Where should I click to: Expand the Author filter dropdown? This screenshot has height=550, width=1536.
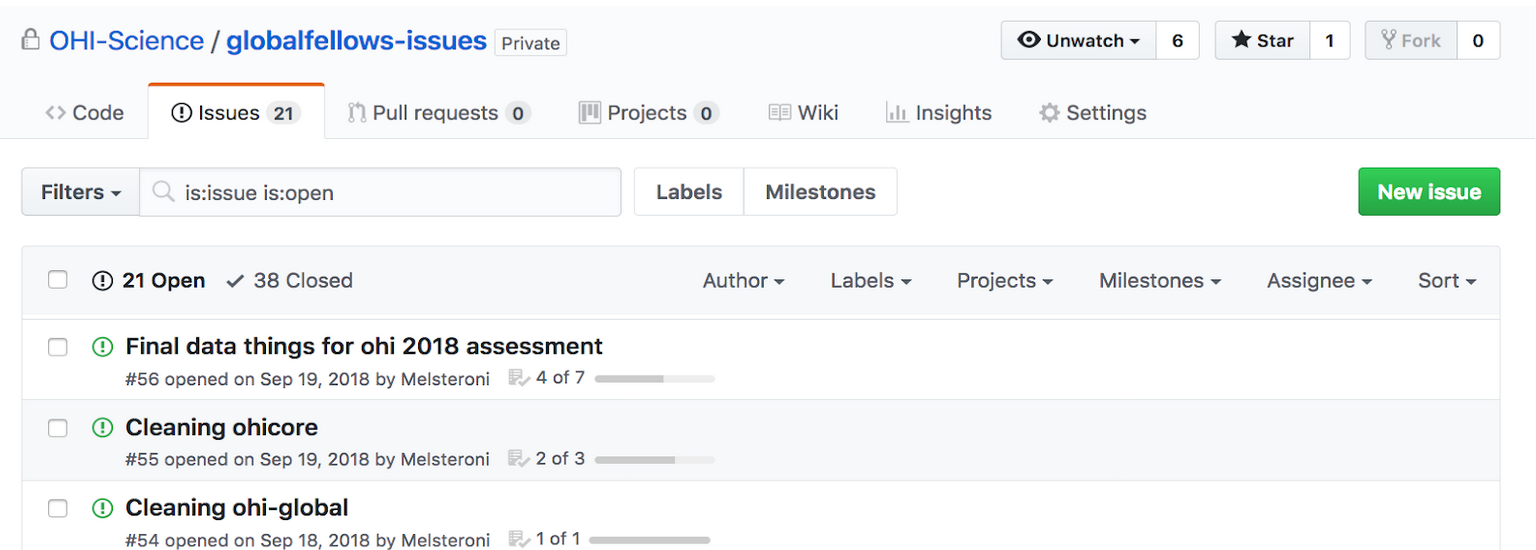click(743, 281)
